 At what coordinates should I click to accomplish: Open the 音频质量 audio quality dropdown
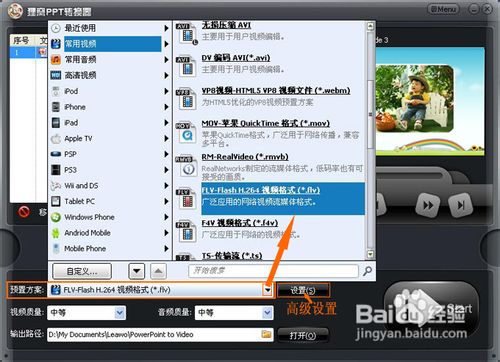267,313
